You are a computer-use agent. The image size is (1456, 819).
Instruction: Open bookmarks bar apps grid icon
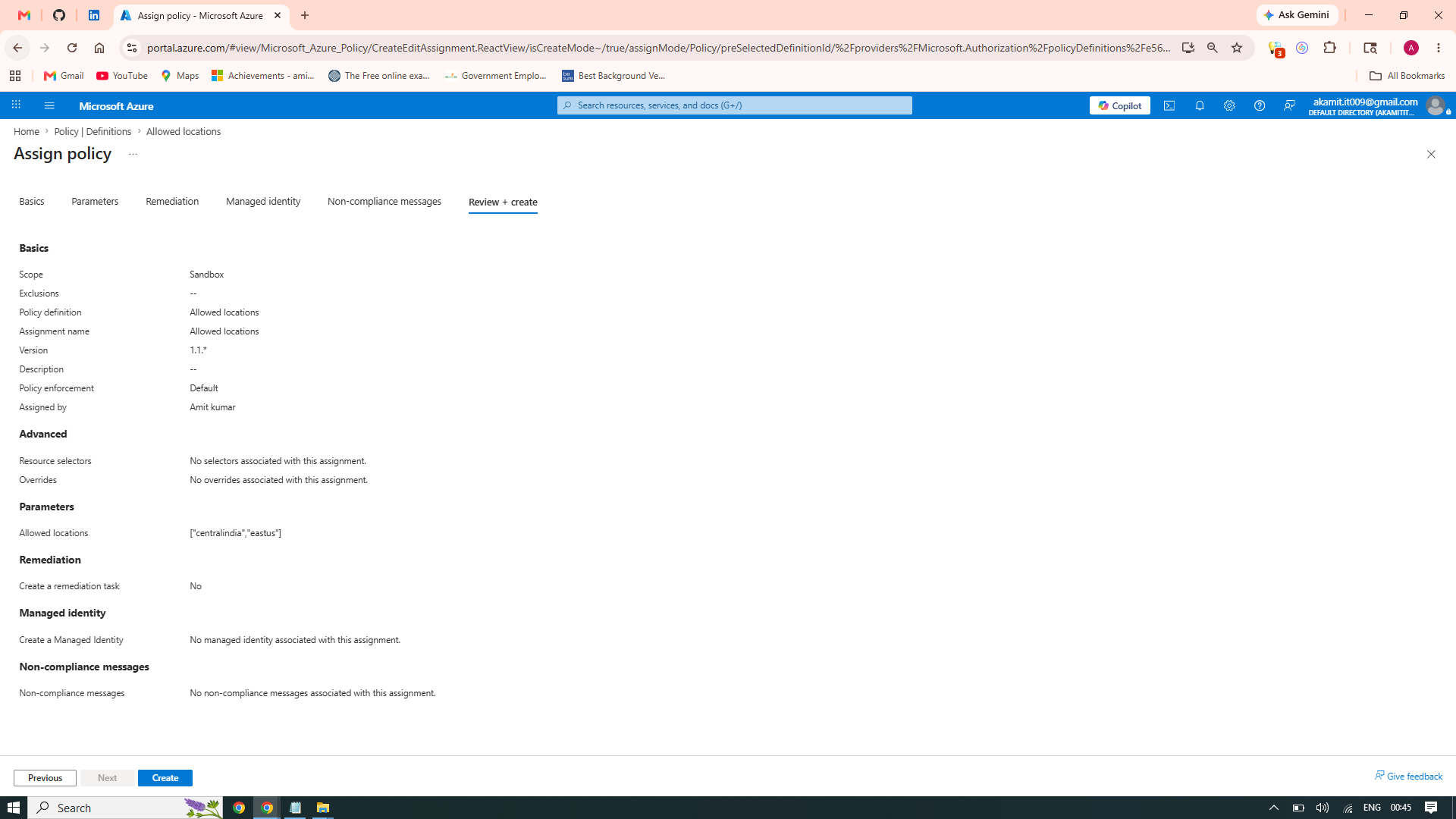click(15, 76)
